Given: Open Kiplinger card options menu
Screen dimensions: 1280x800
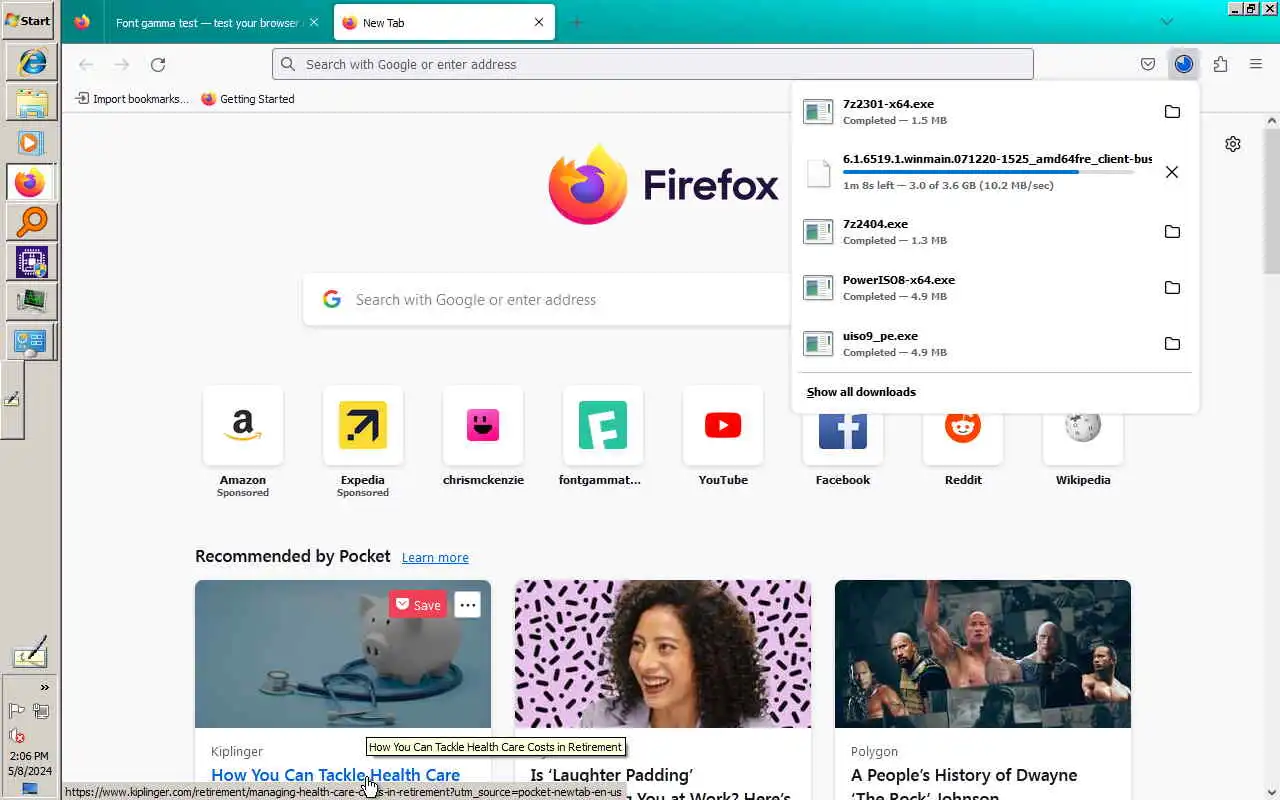Looking at the screenshot, I should click(x=467, y=604).
